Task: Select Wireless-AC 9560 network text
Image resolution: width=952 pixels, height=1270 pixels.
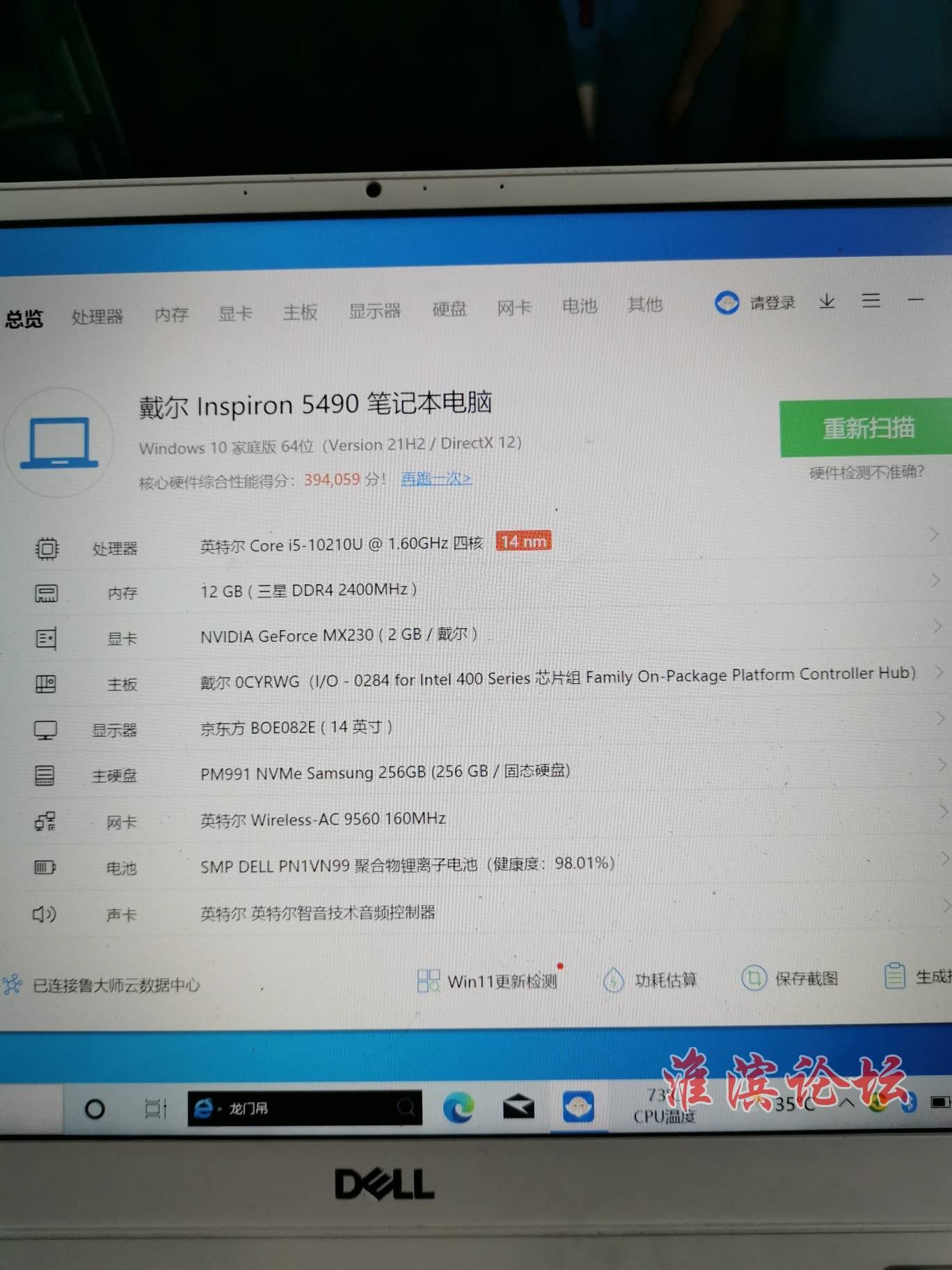Action: coord(323,820)
